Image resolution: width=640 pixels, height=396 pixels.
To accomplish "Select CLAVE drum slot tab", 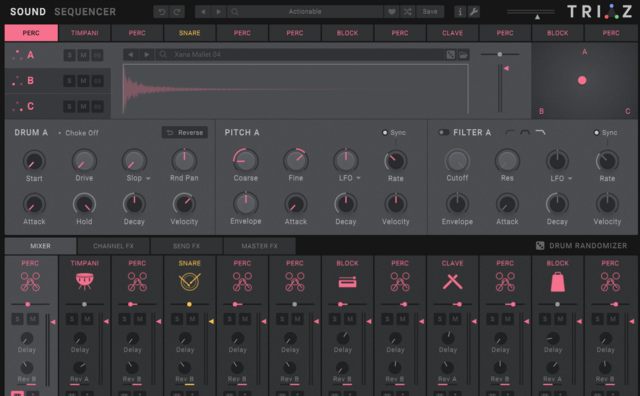I will [453, 33].
